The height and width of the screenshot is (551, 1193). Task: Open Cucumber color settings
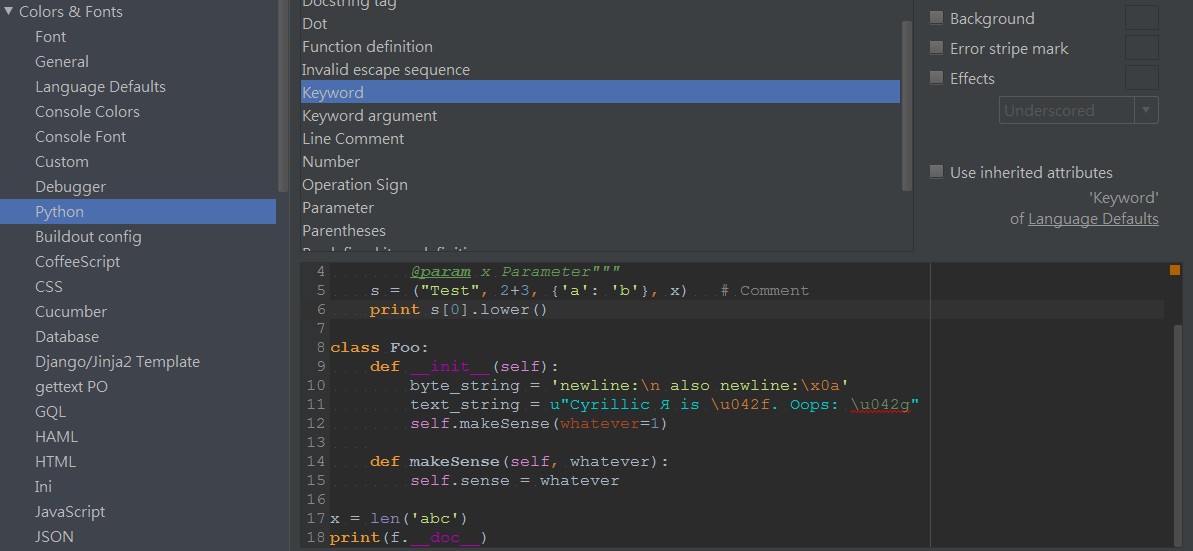[71, 312]
